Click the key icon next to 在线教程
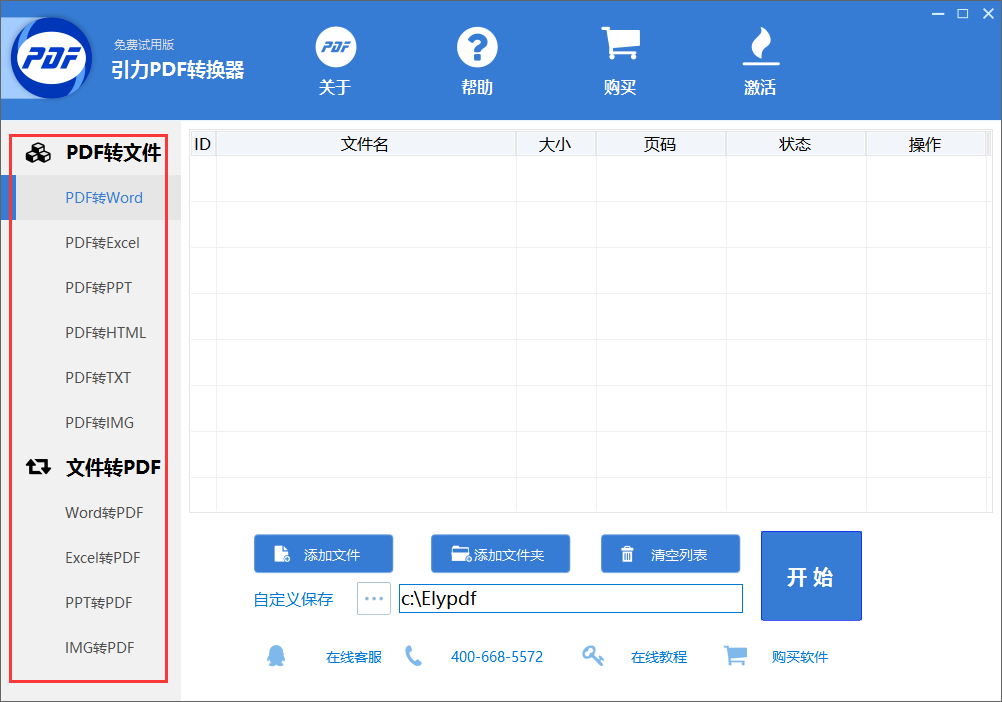1002x702 pixels. click(593, 656)
